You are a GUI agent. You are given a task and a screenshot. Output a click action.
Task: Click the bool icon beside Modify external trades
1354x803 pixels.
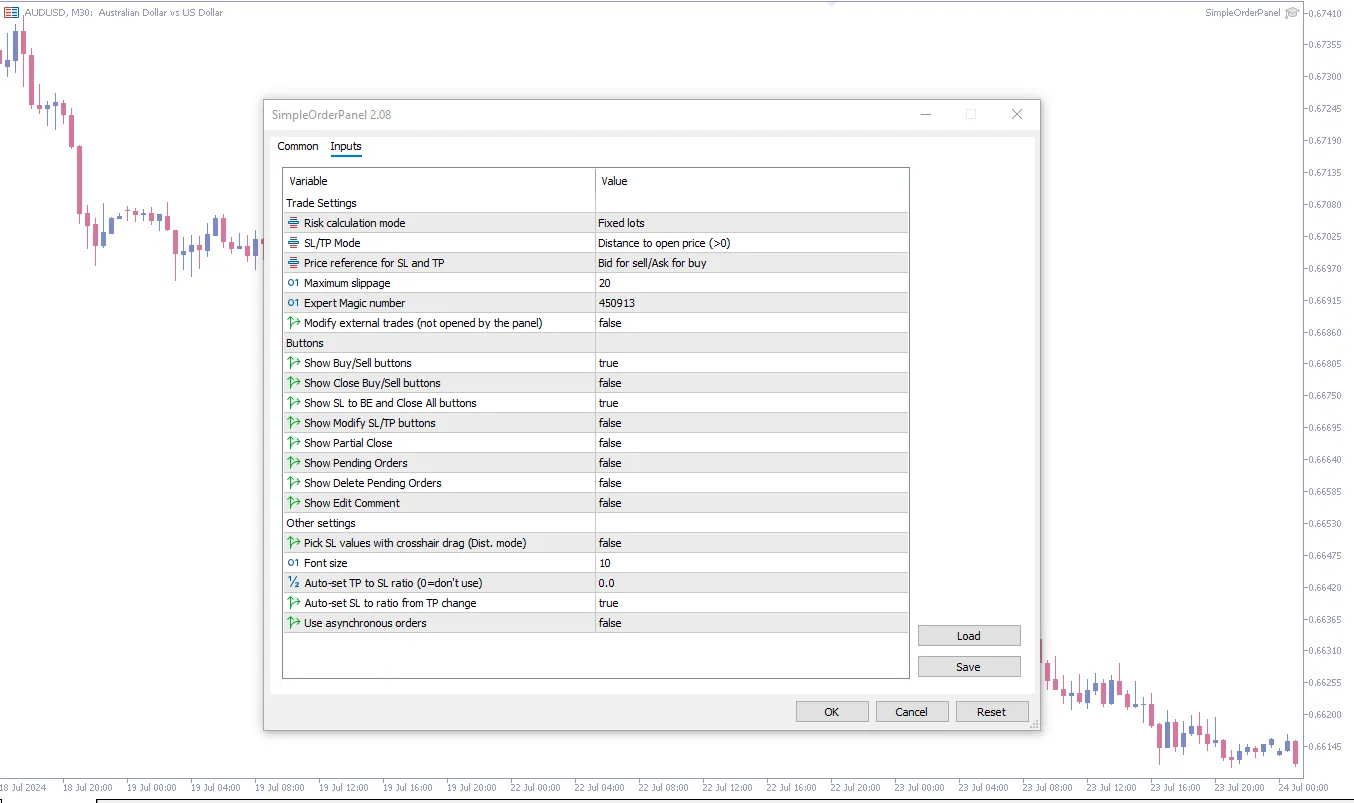(x=293, y=323)
